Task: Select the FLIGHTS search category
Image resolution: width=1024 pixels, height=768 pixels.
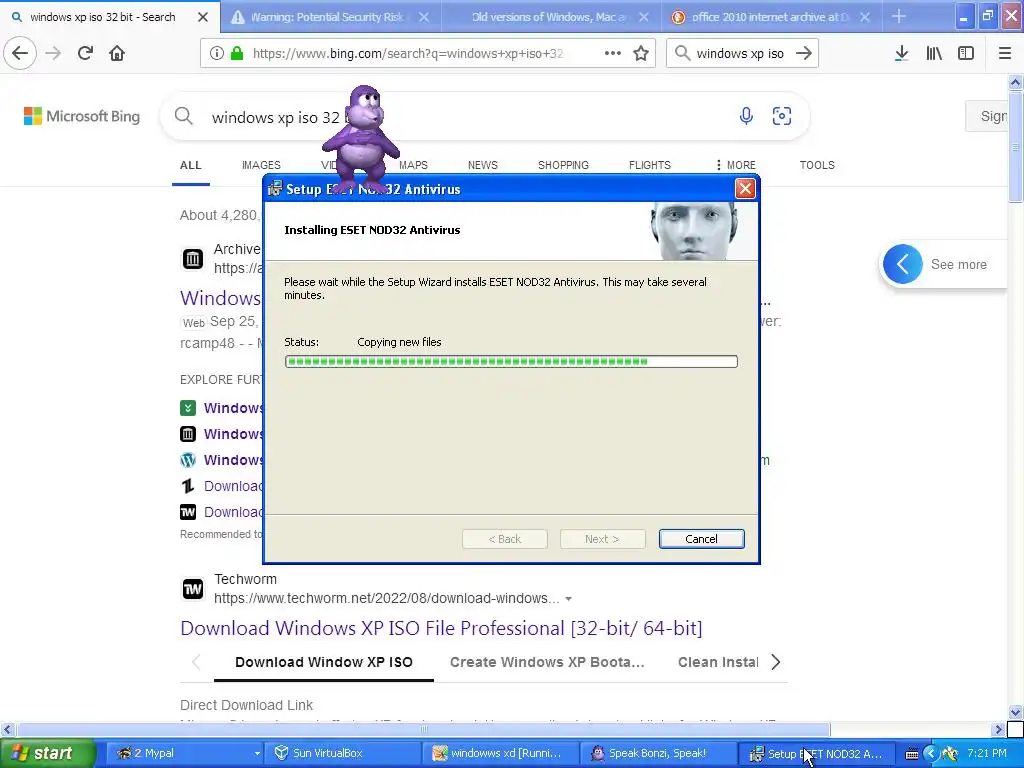Action: pos(650,165)
